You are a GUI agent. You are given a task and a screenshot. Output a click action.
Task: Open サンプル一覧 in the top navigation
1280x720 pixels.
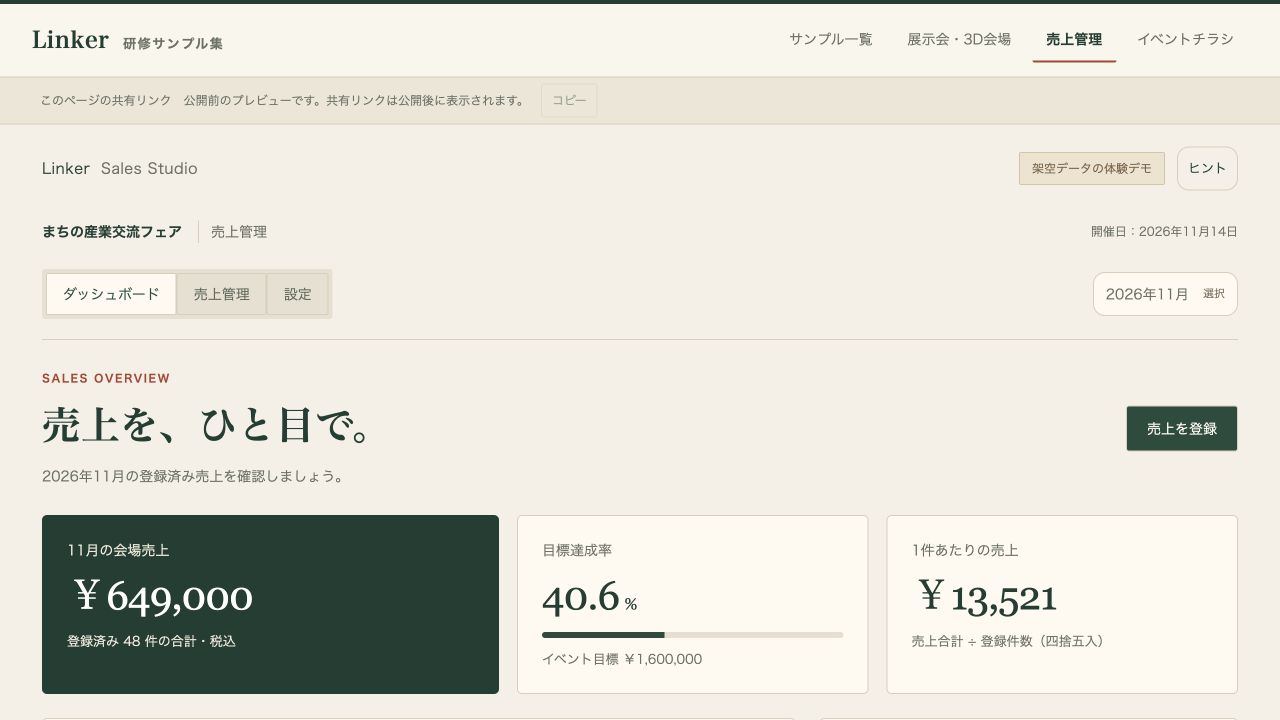[x=830, y=39]
